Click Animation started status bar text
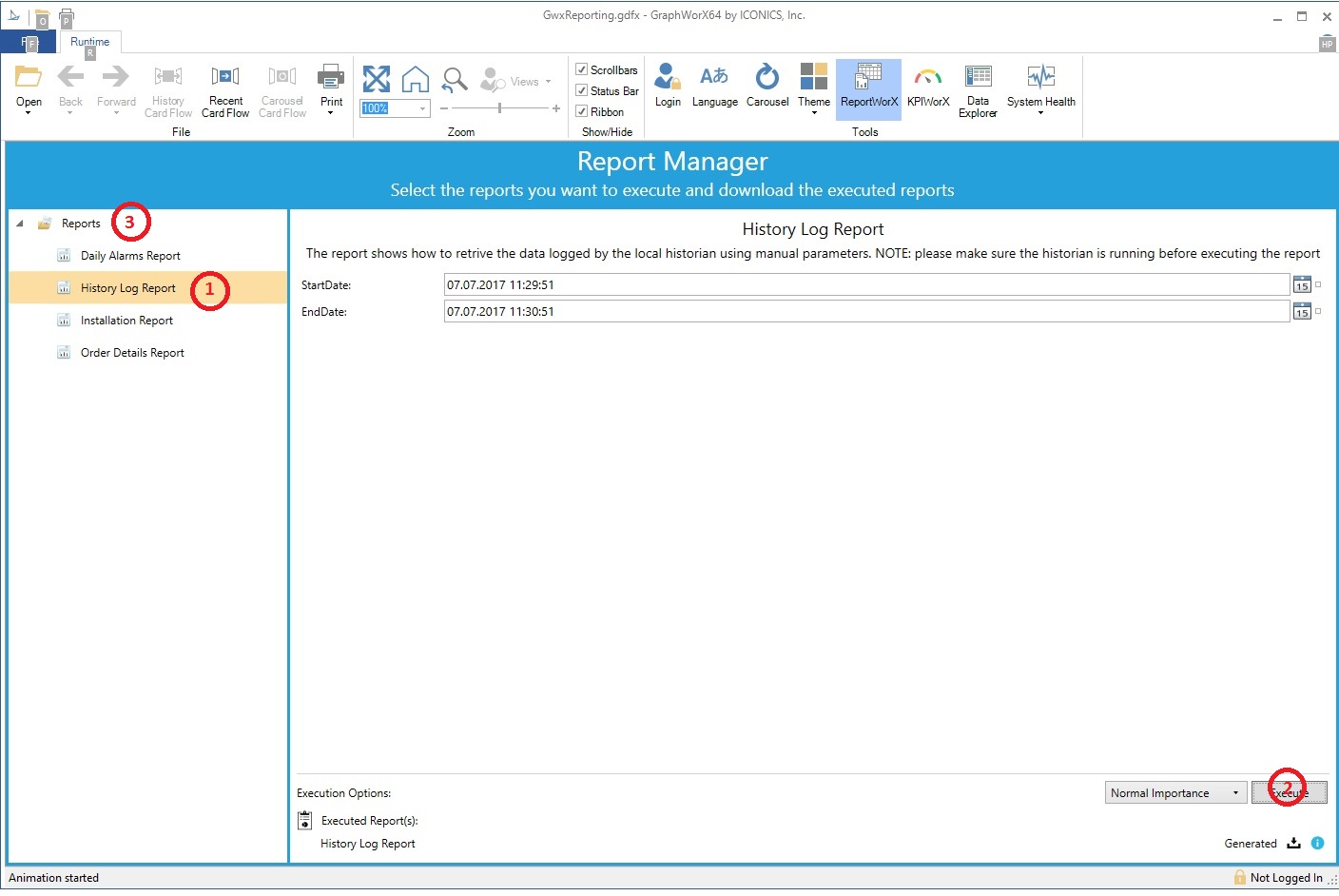Screen dimensions: 1339x896 [54, 878]
